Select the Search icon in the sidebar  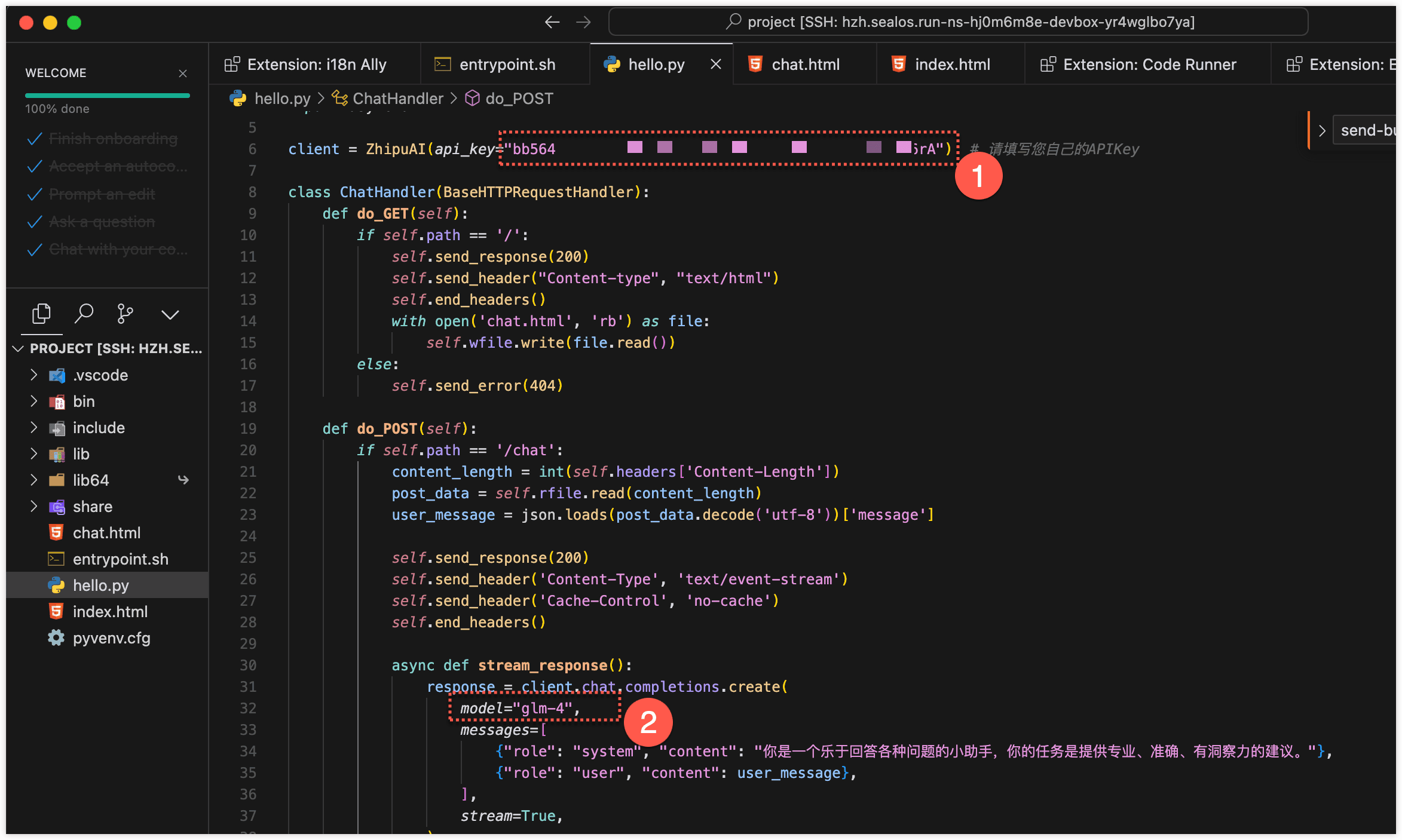point(84,313)
